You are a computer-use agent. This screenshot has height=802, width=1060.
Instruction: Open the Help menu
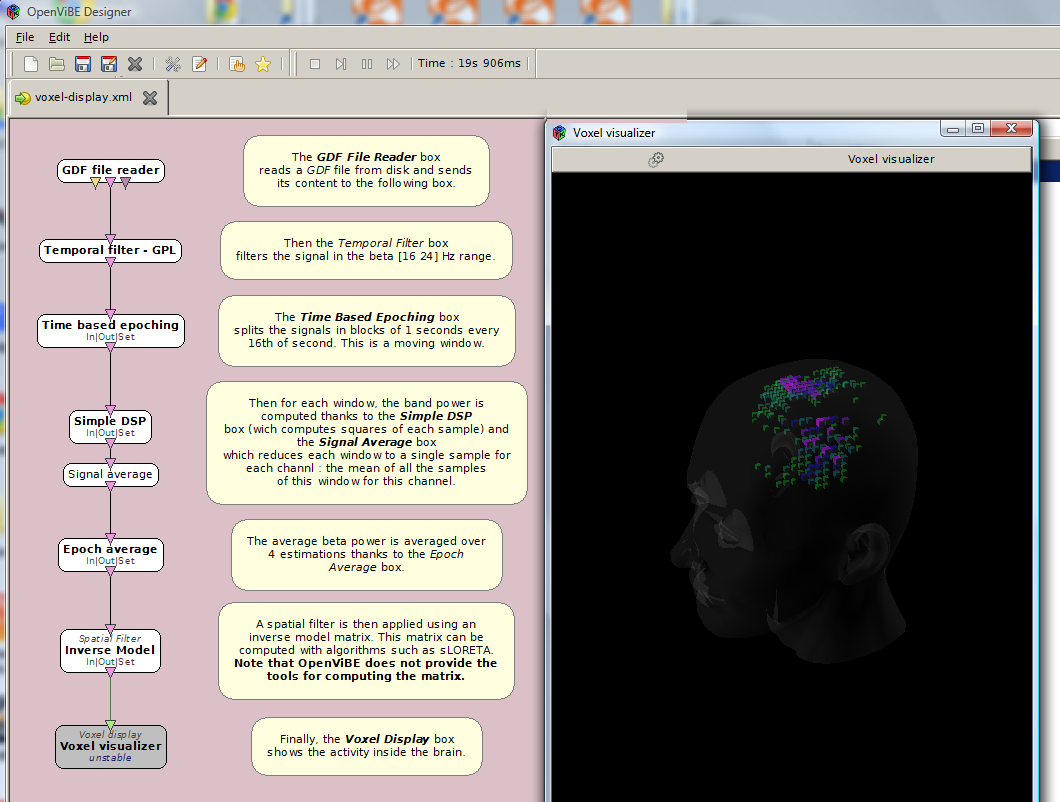pos(96,37)
